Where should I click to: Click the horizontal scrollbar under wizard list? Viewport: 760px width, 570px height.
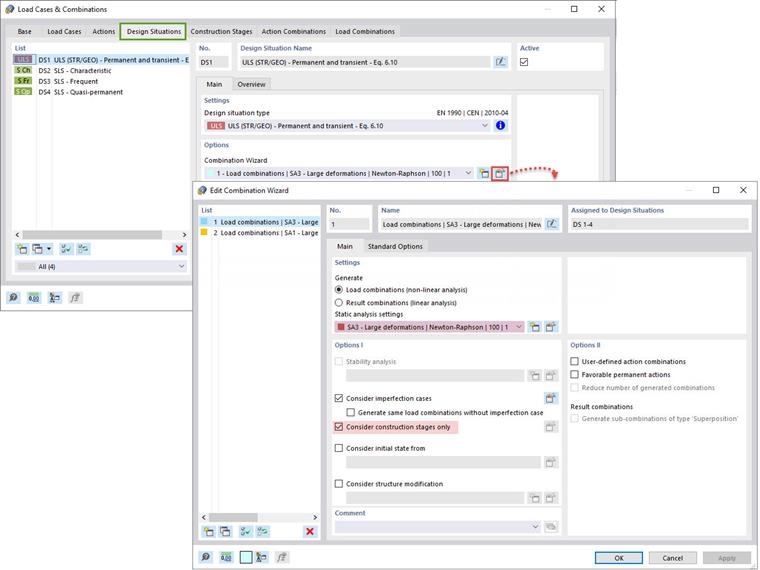234,517
